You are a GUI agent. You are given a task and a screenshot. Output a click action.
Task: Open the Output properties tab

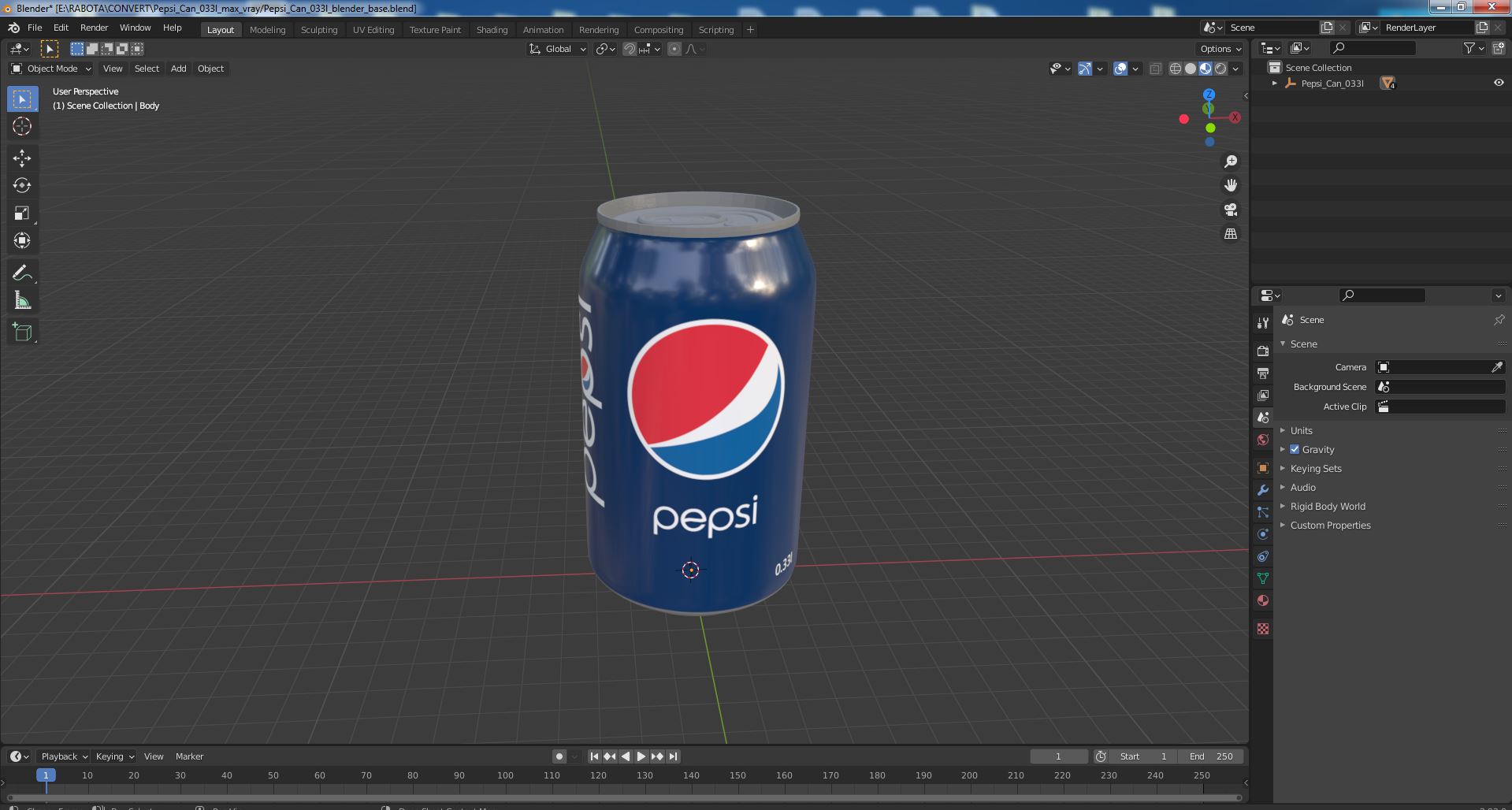1263,373
